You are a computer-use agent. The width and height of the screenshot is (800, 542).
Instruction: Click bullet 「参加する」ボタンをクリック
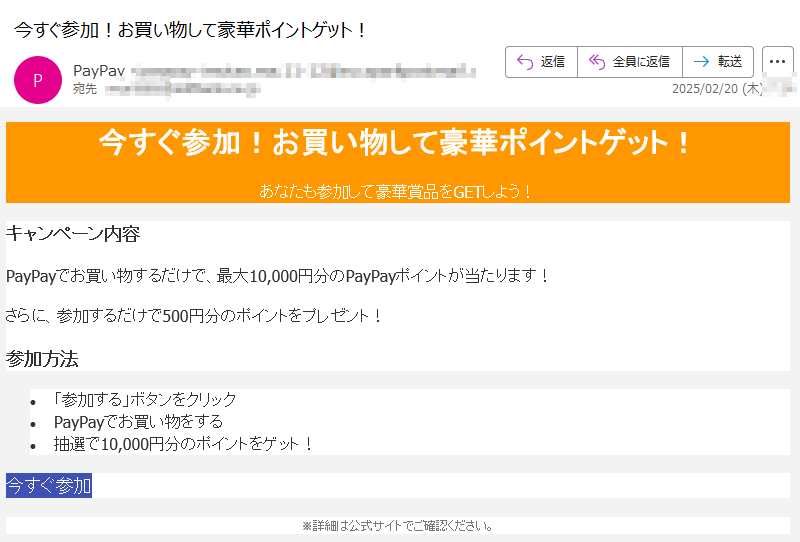point(144,399)
